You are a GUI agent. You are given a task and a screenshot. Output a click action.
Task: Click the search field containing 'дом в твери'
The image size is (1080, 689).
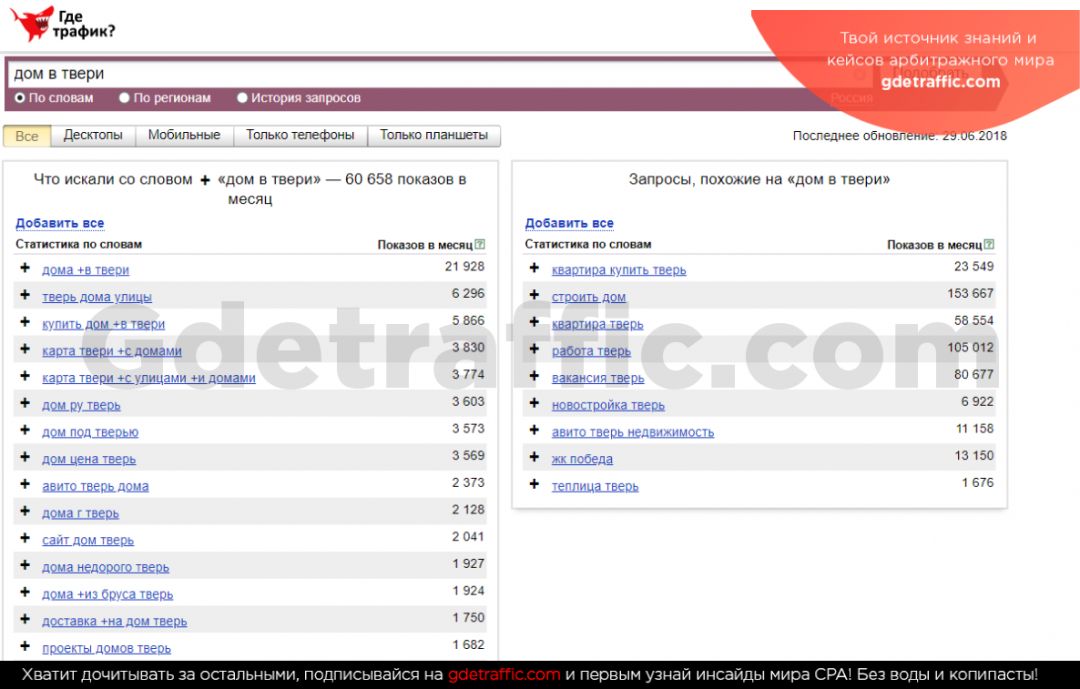click(x=400, y=74)
